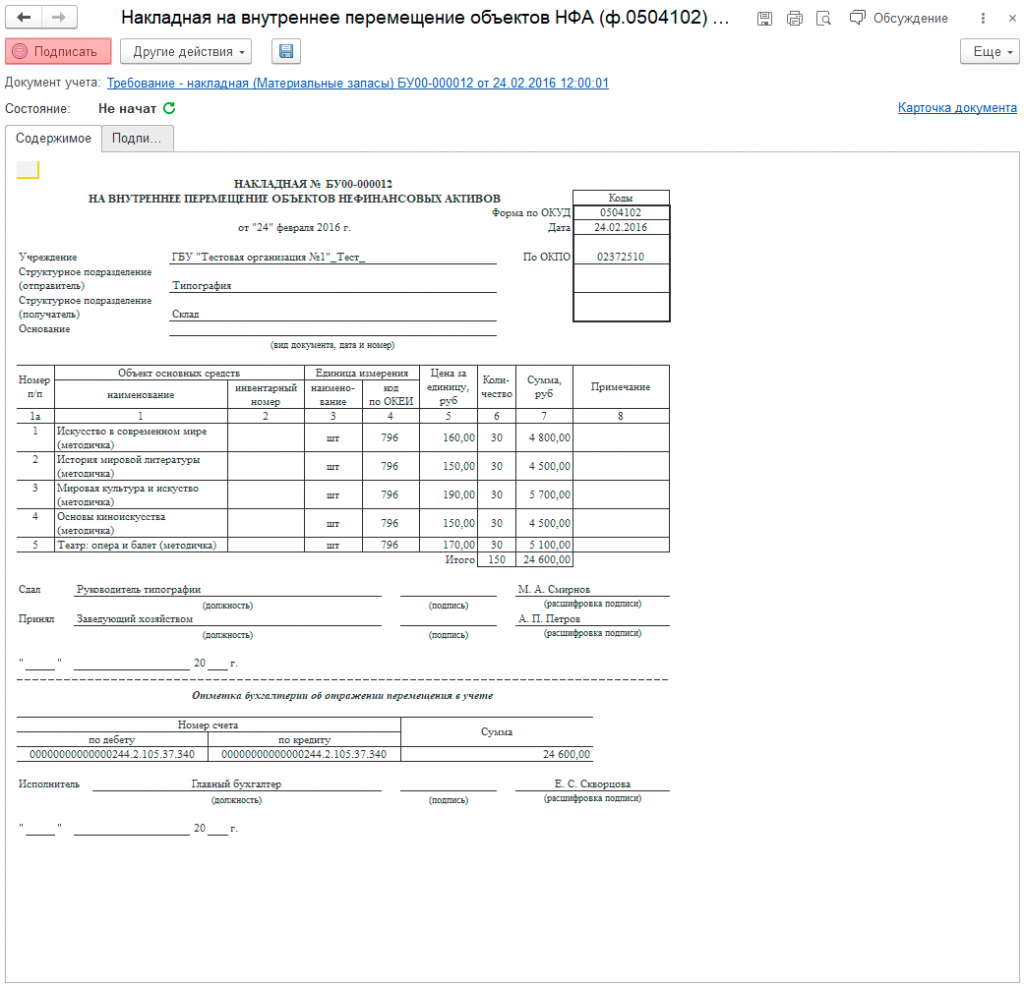Click the price cell 190,00
The width and height of the screenshot is (1024, 986).
pos(449,495)
